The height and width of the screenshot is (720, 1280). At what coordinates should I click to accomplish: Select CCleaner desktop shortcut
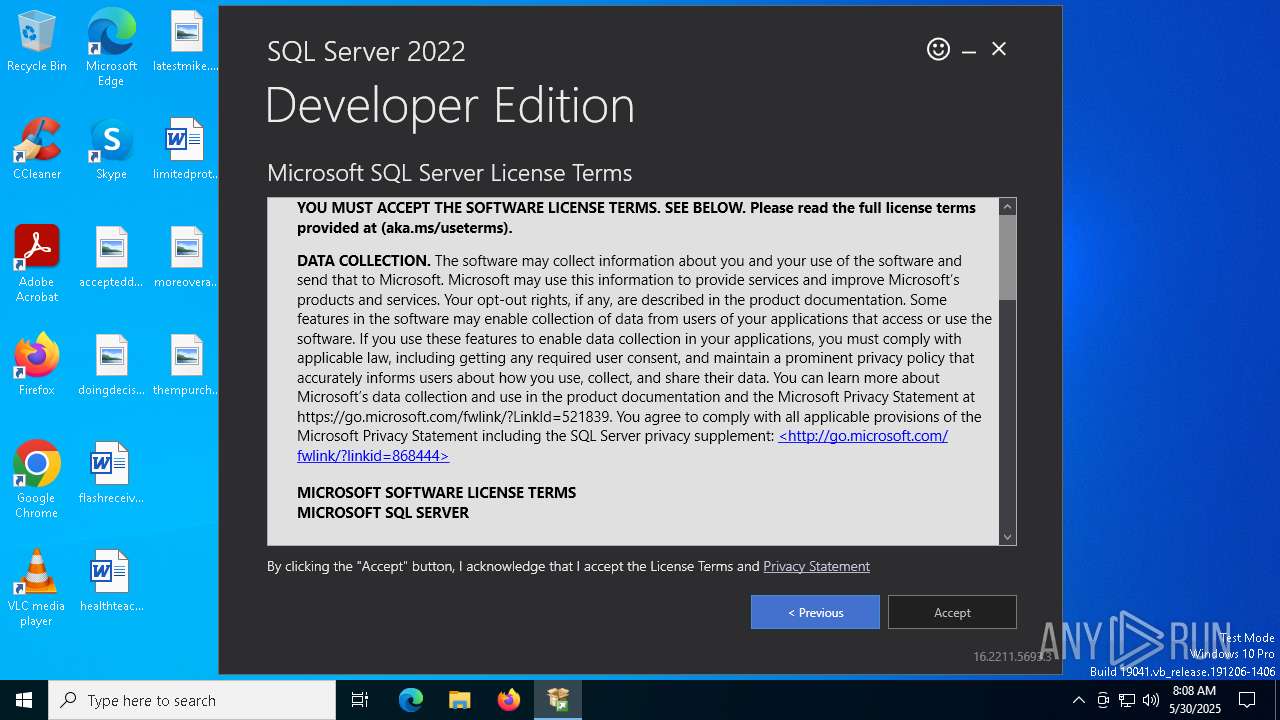37,150
